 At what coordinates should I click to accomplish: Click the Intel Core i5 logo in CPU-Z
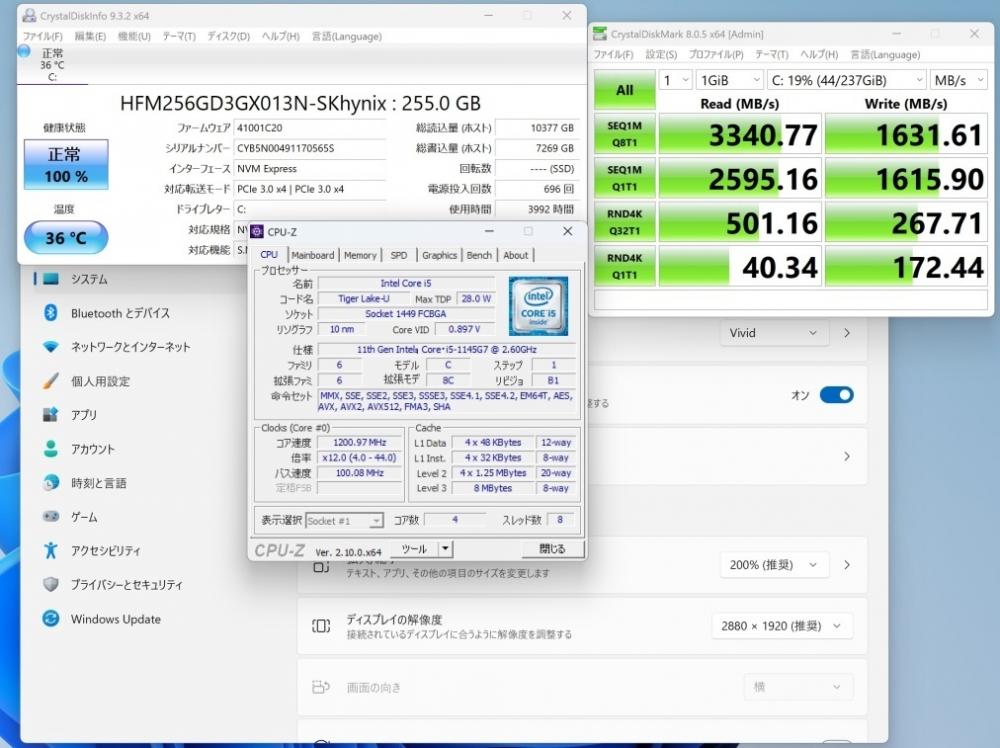(538, 306)
